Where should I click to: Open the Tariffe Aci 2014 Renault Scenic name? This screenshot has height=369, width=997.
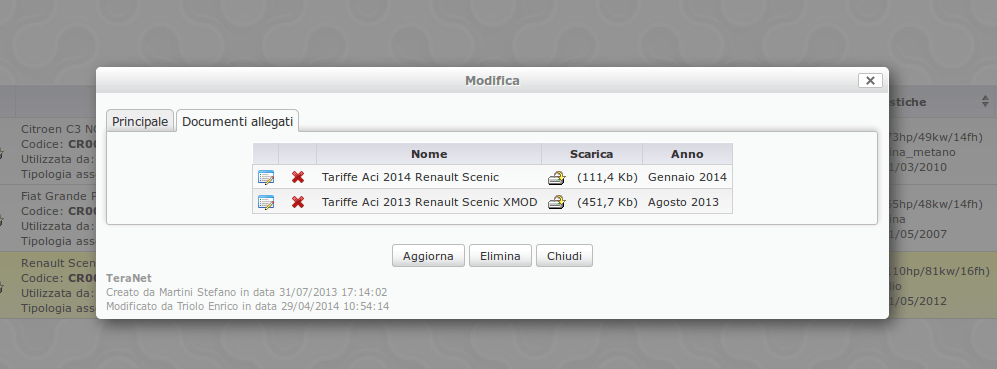410,178
